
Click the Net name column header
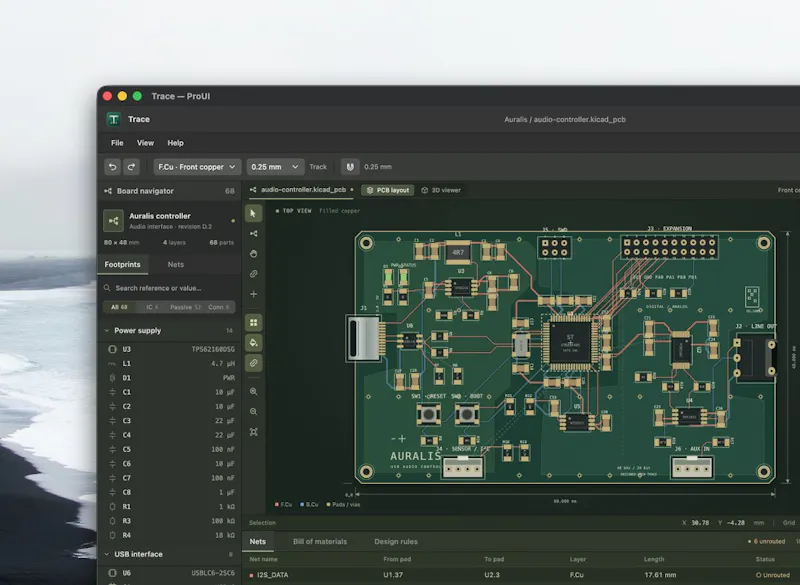[x=263, y=559]
